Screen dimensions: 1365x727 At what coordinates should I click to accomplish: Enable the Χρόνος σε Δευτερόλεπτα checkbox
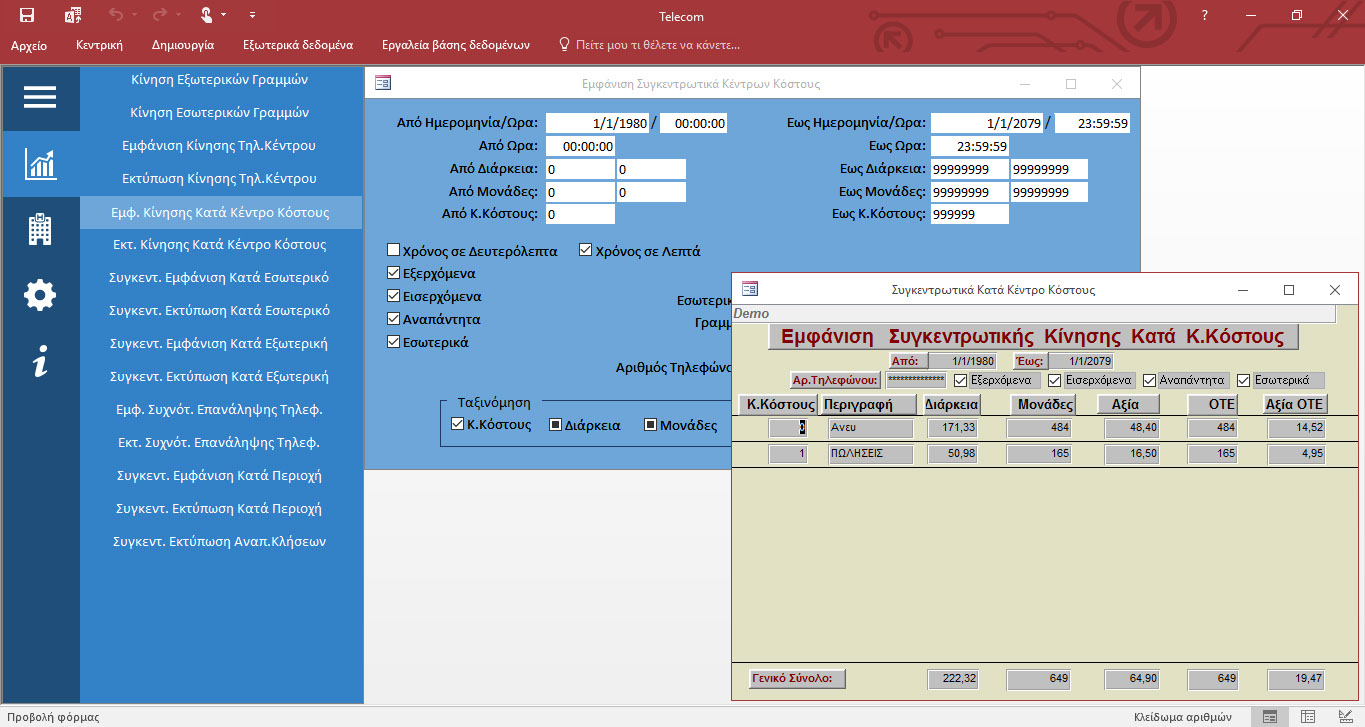394,251
